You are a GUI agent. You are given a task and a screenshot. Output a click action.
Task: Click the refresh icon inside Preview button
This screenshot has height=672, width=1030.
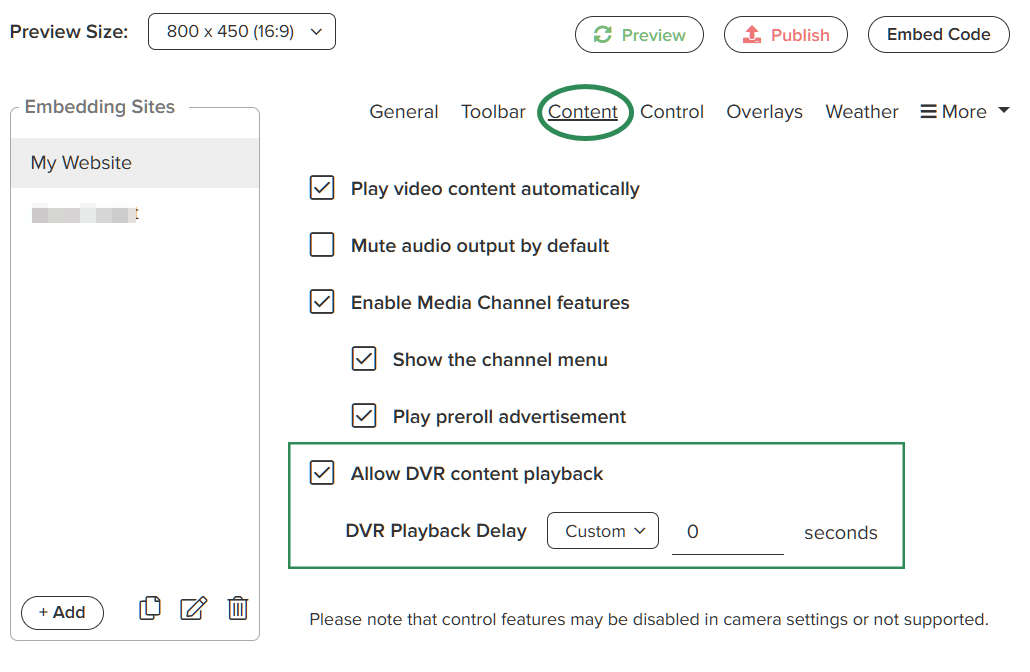[602, 34]
